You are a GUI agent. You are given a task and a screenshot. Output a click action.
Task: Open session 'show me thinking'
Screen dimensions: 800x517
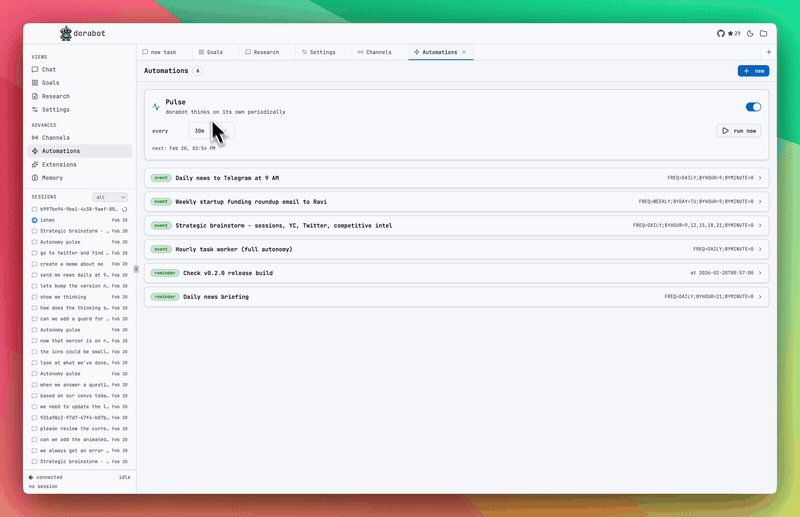coord(80,297)
